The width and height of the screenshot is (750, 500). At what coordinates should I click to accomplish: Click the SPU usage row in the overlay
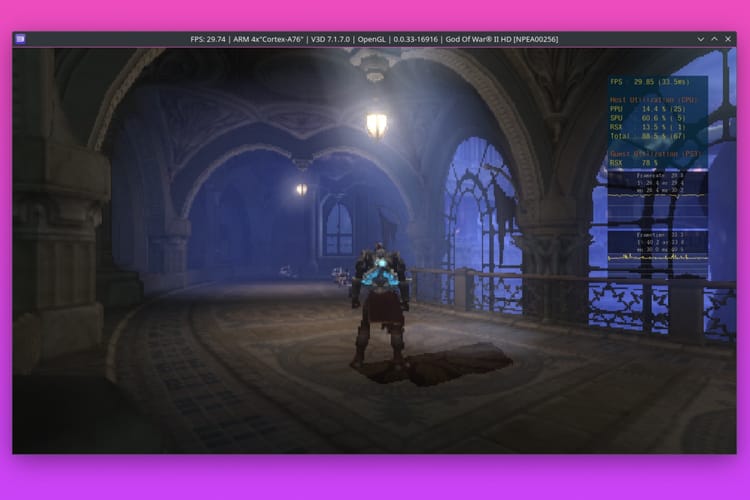click(648, 118)
